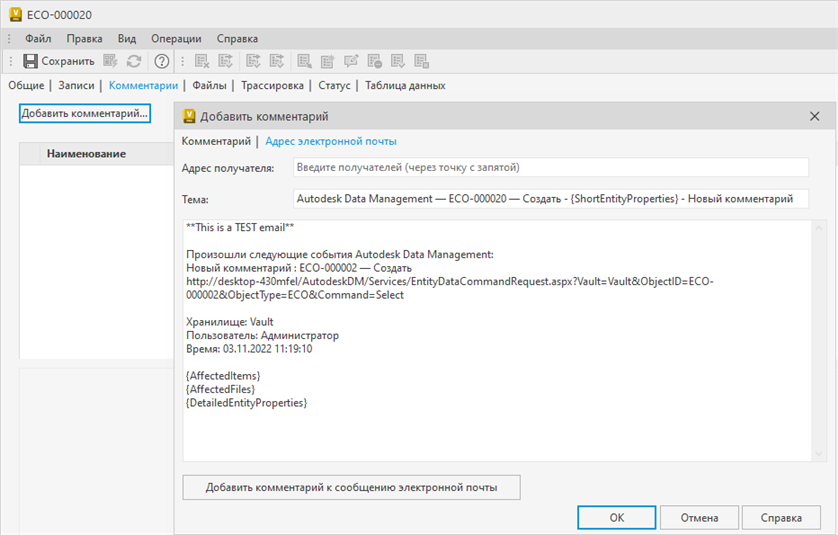Switch to the Таблица данных tab
The image size is (838, 535).
click(x=405, y=86)
